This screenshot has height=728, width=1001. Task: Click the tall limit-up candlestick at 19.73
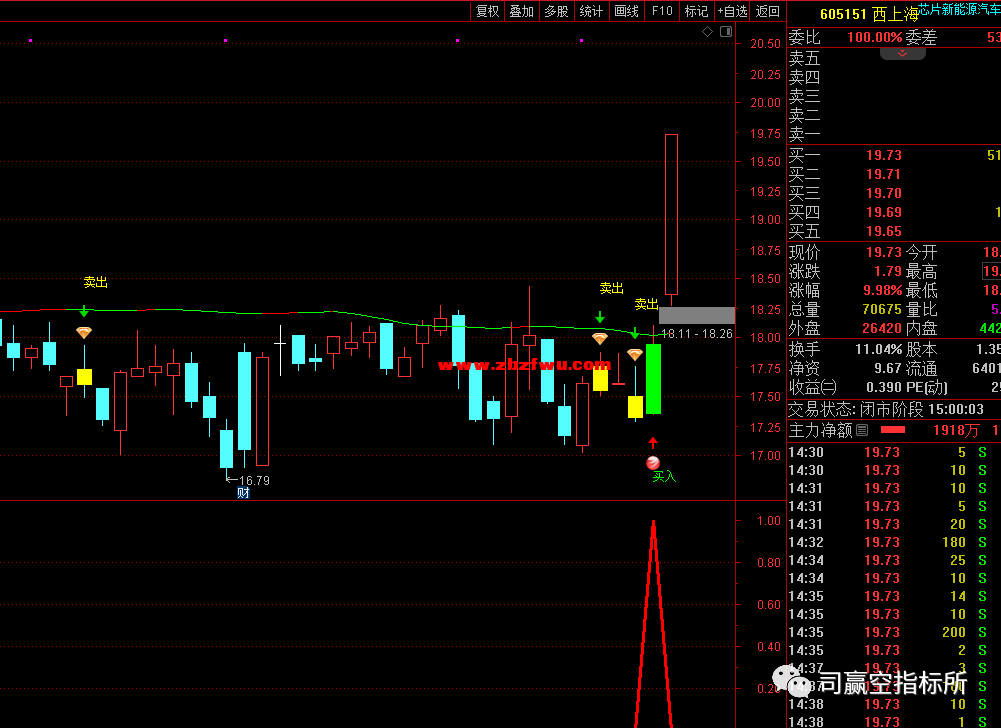click(671, 215)
